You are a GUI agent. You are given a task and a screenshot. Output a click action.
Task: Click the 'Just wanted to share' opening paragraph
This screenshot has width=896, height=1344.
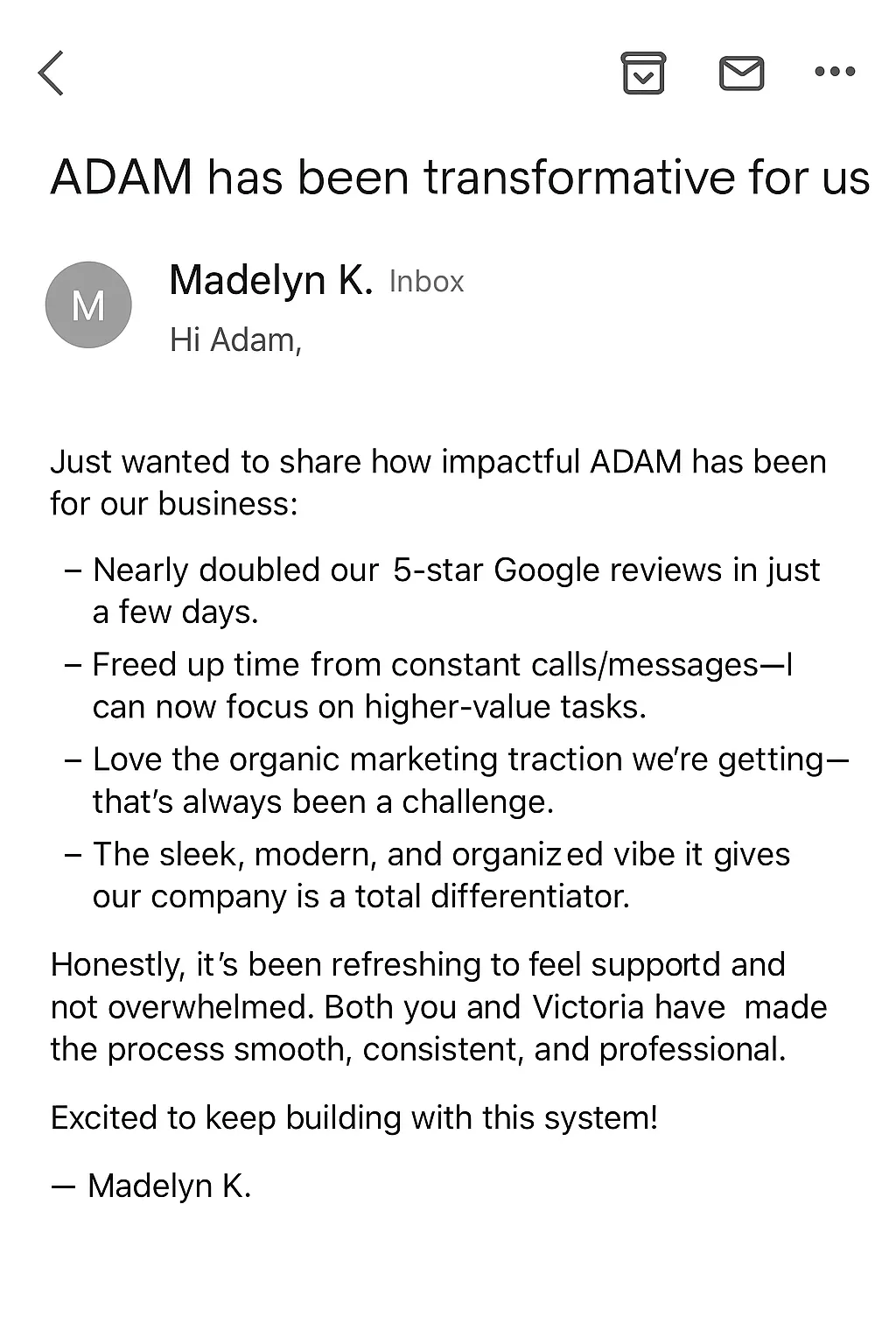tap(438, 482)
